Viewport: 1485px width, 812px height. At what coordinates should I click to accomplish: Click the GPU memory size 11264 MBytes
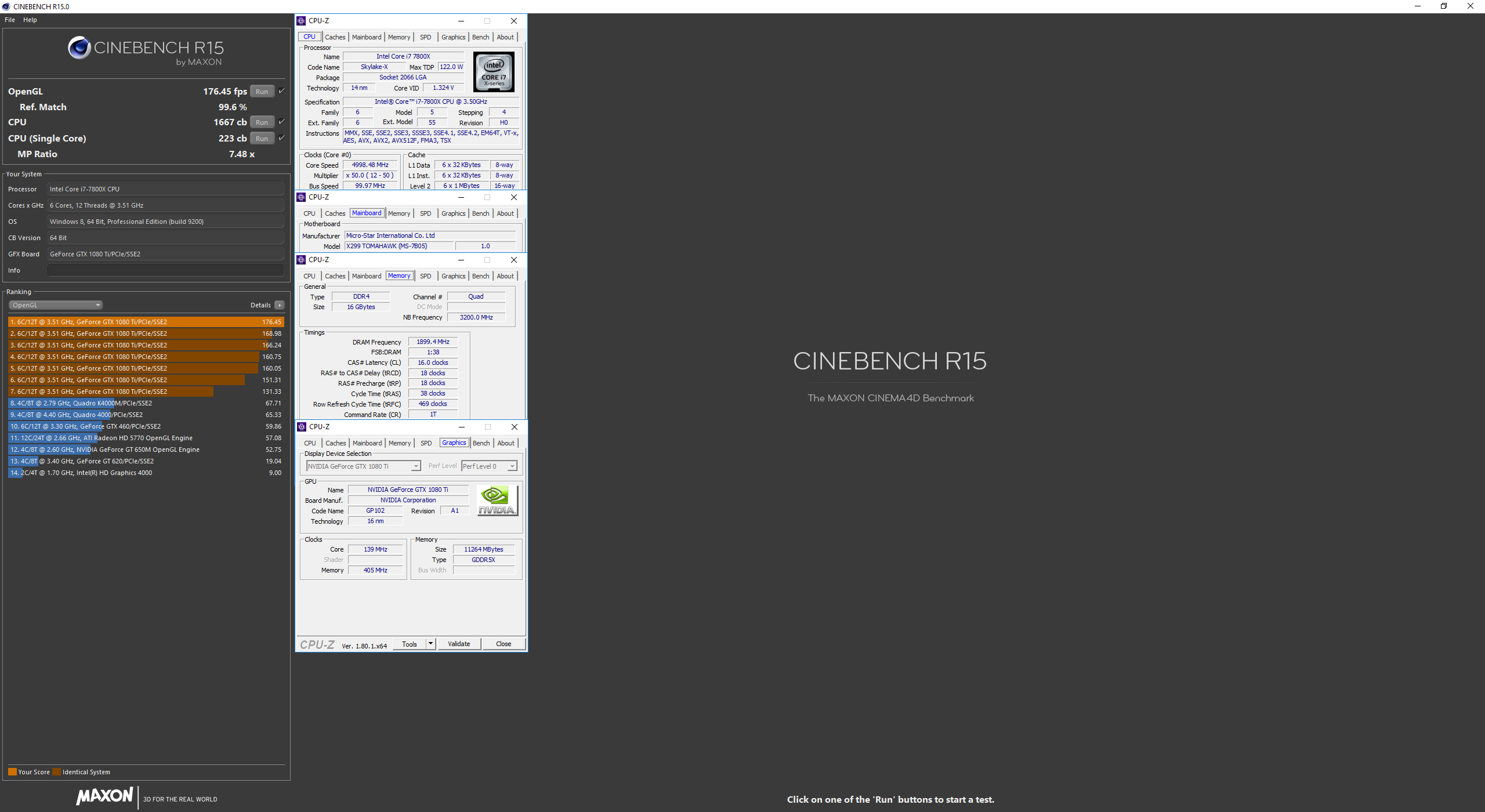tap(484, 550)
